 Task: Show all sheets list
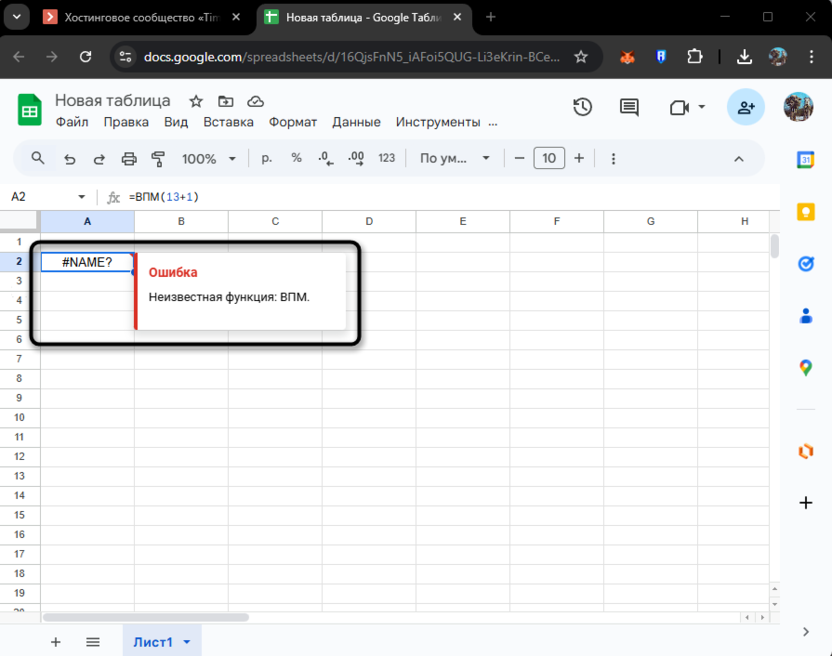93,642
